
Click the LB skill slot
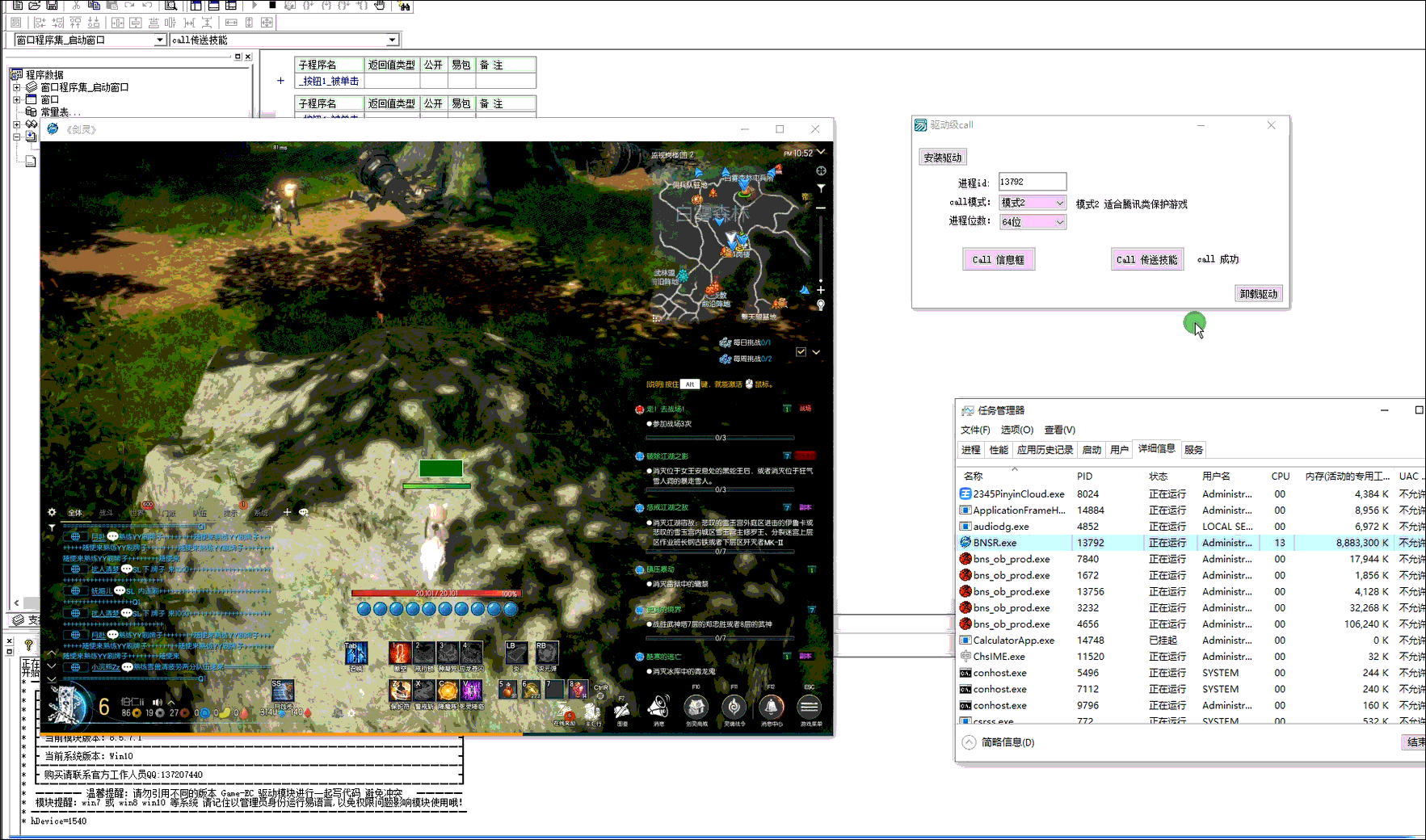tap(516, 653)
